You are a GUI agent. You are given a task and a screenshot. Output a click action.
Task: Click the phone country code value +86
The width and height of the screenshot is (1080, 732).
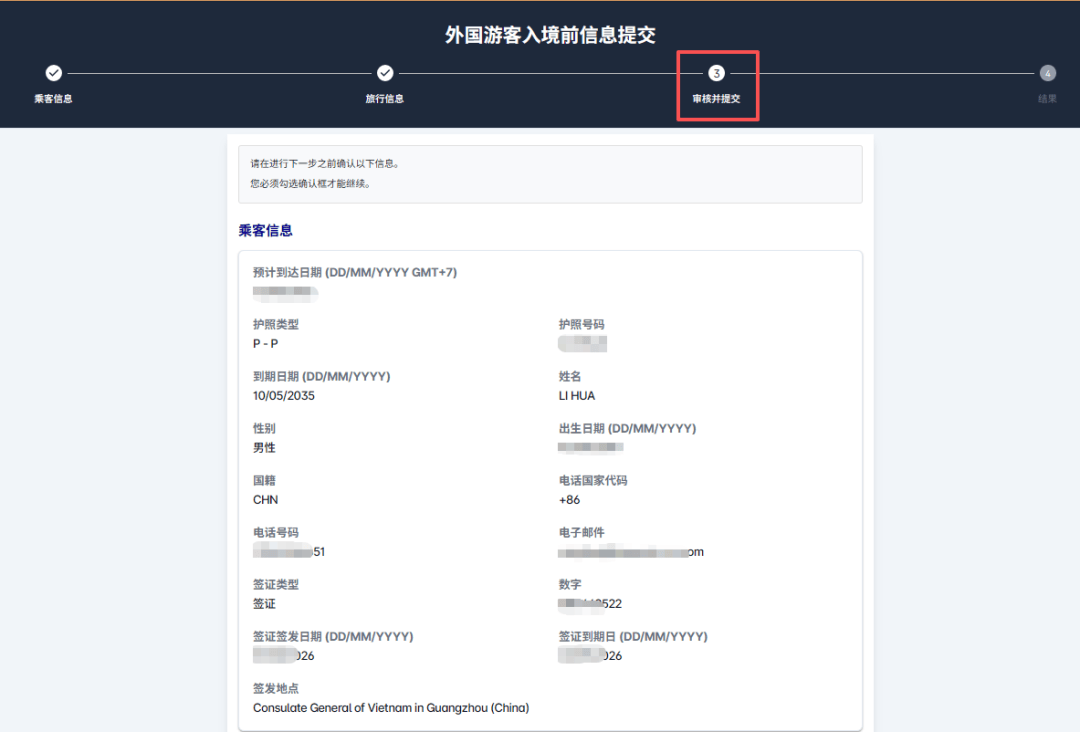tap(570, 500)
